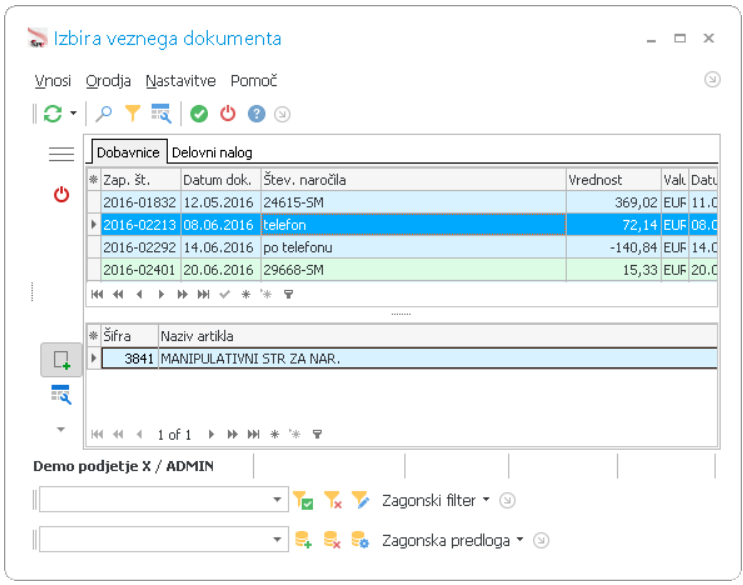Go to next page in upper grid navigator

pyautogui.click(x=182, y=295)
